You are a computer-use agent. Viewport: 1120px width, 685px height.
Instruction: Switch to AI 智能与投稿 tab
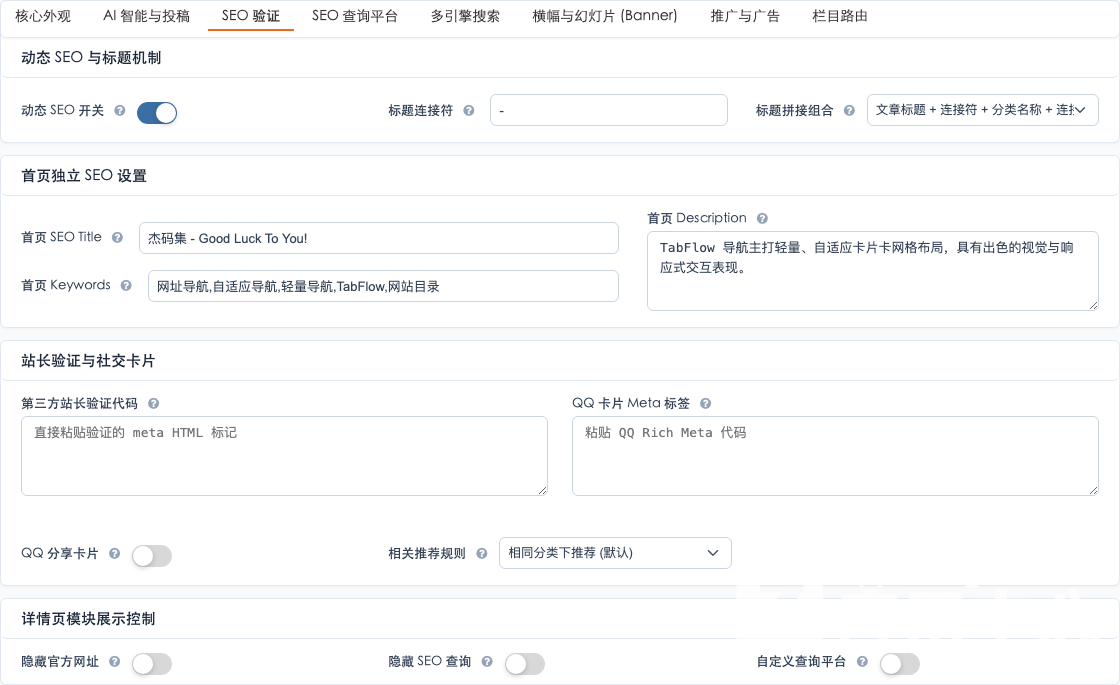(x=146, y=16)
